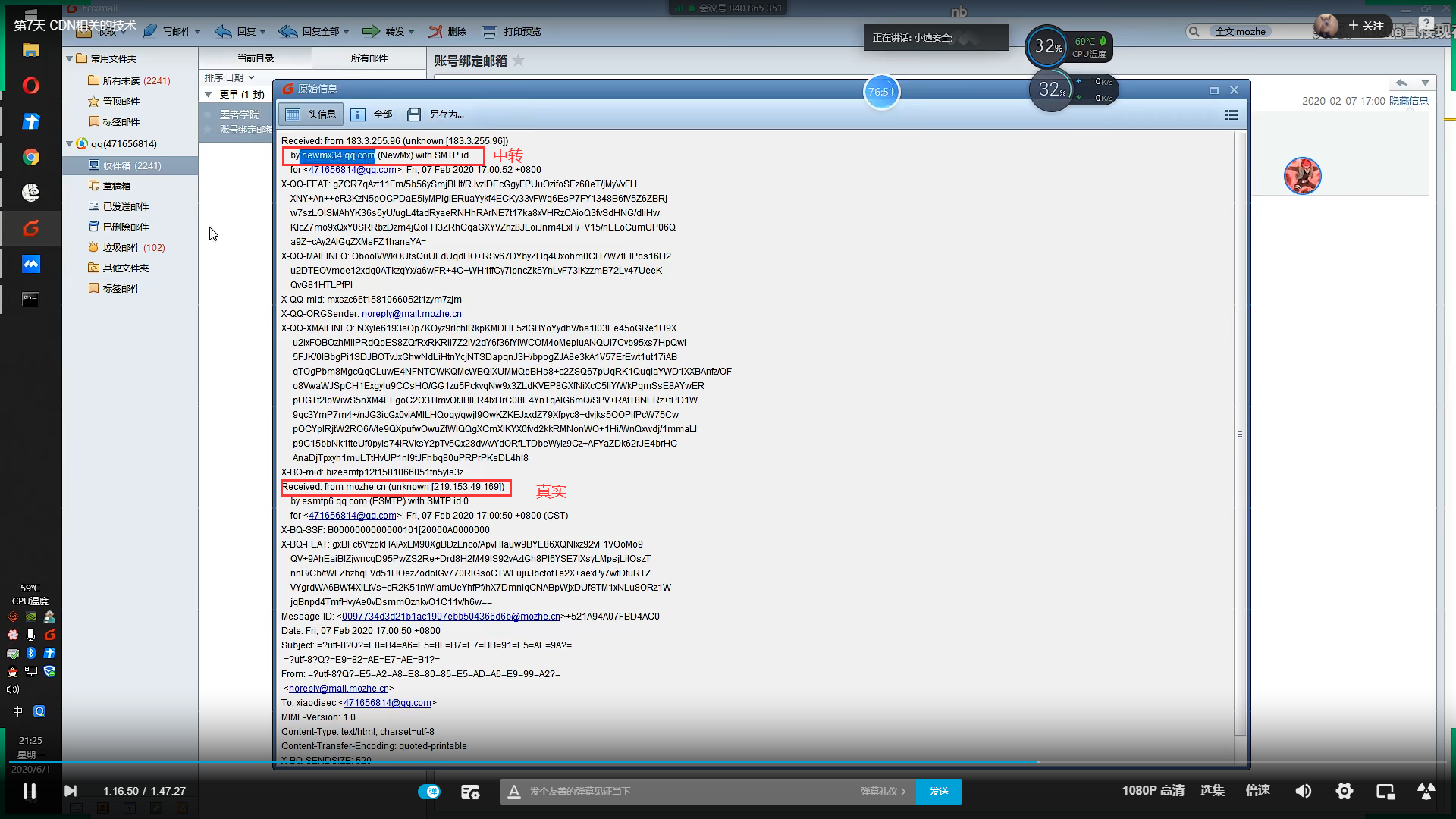The image size is (1456, 819).
Task: Click 回复全部 reply-all icon
Action: coord(287,31)
